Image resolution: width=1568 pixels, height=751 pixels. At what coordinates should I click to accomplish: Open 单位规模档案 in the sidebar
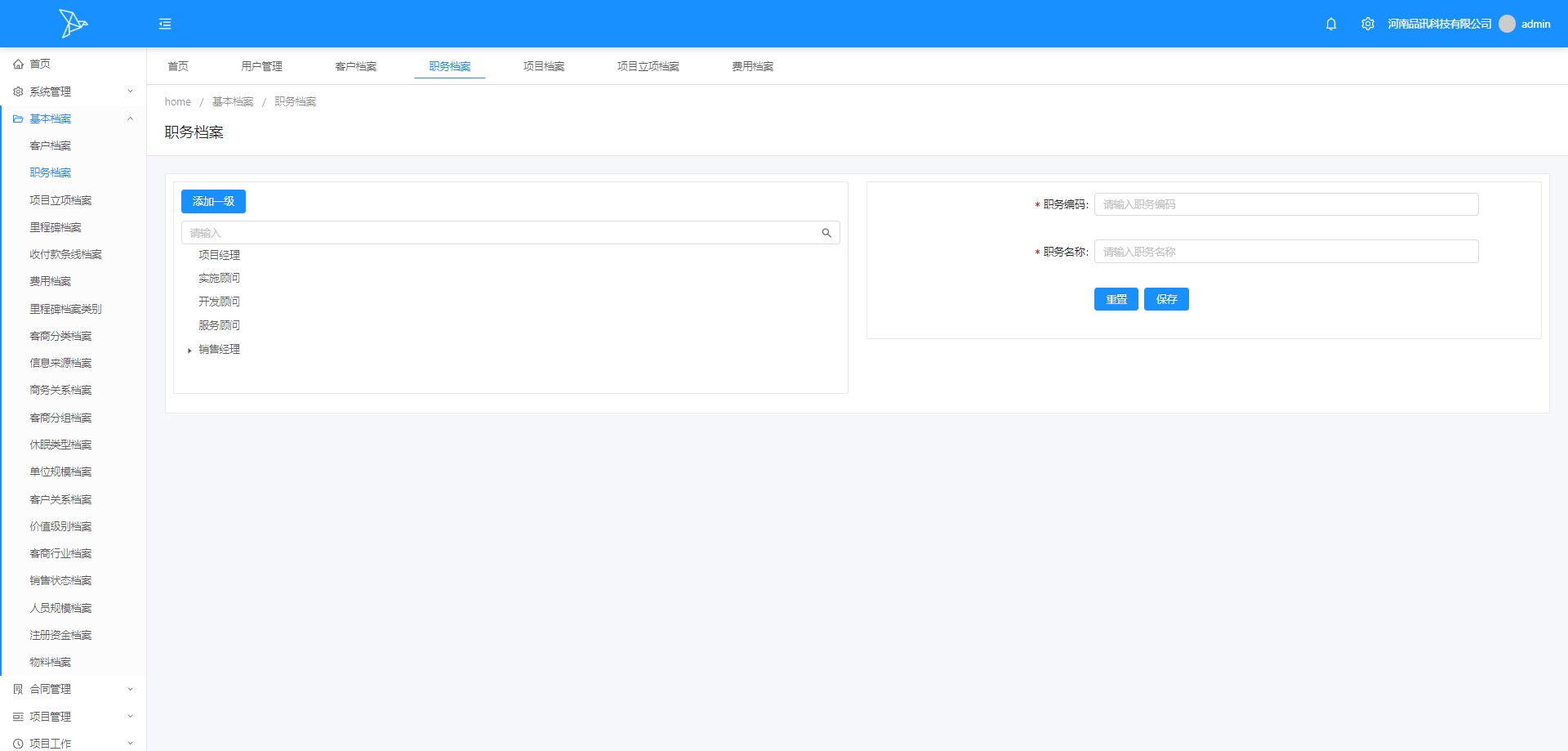tap(61, 472)
